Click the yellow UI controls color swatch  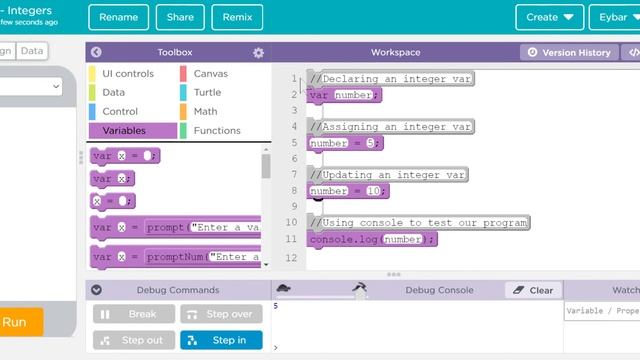(x=92, y=73)
